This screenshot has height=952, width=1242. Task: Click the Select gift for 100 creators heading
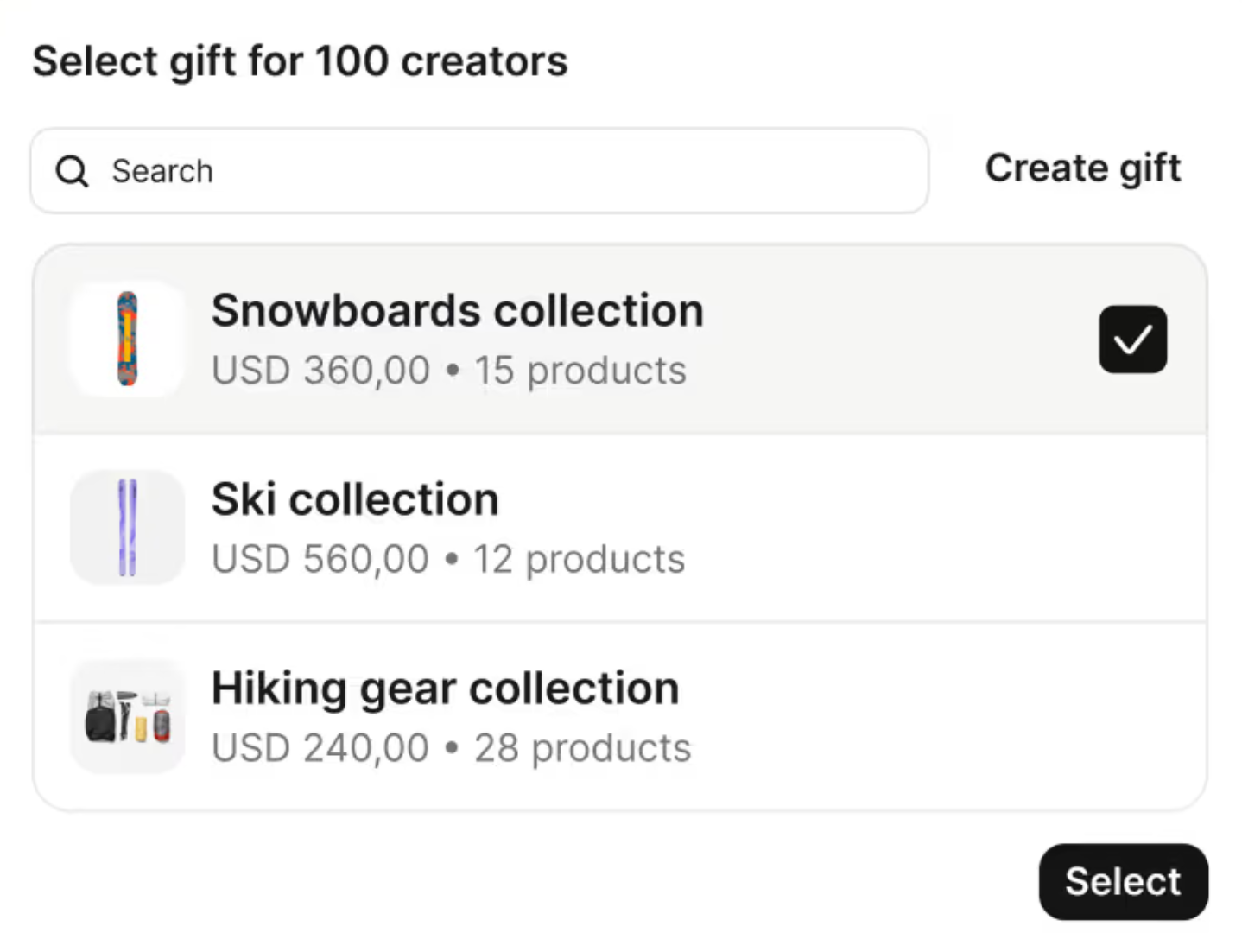pyautogui.click(x=300, y=61)
